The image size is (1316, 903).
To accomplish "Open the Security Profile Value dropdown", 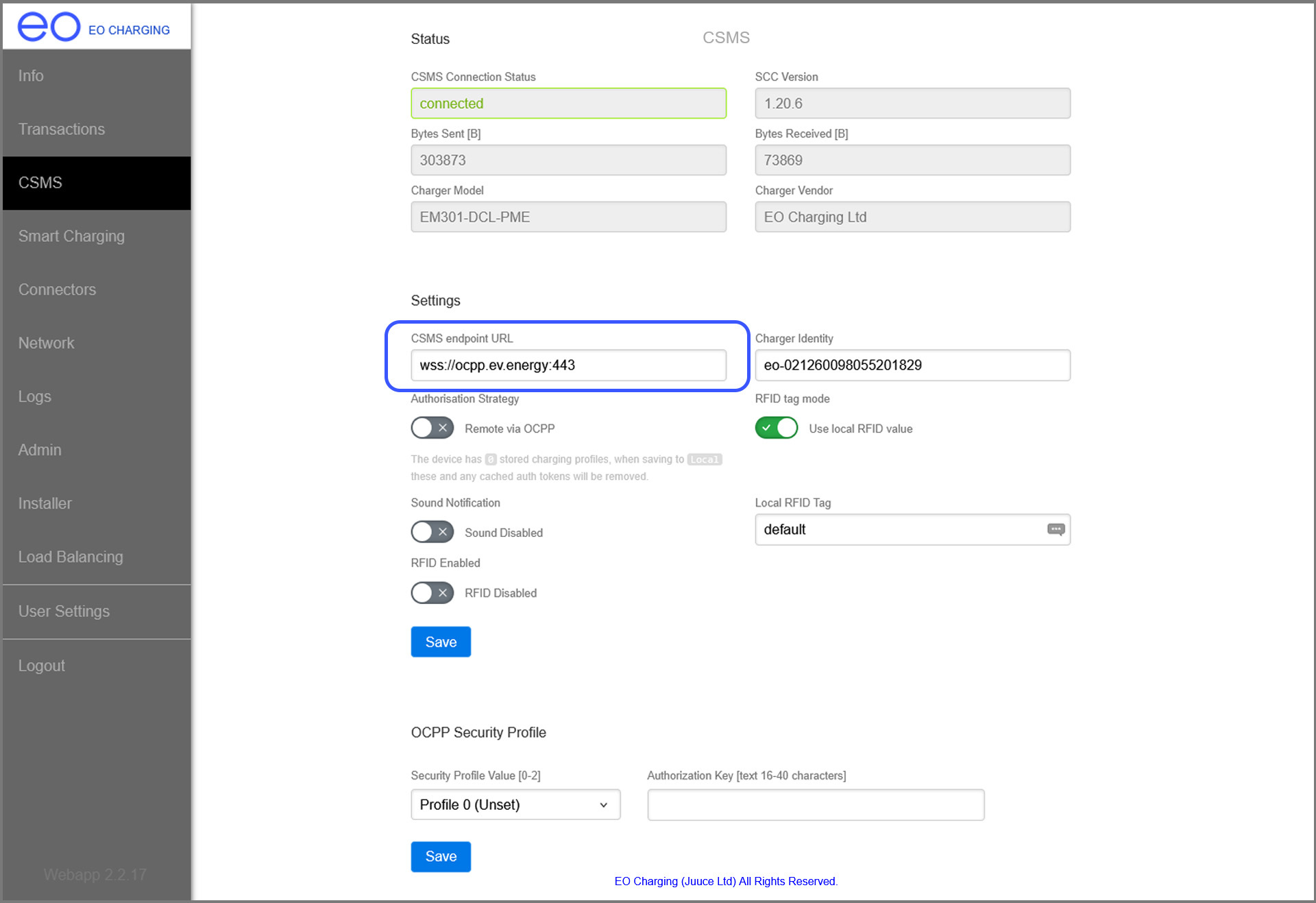I will tap(515, 804).
